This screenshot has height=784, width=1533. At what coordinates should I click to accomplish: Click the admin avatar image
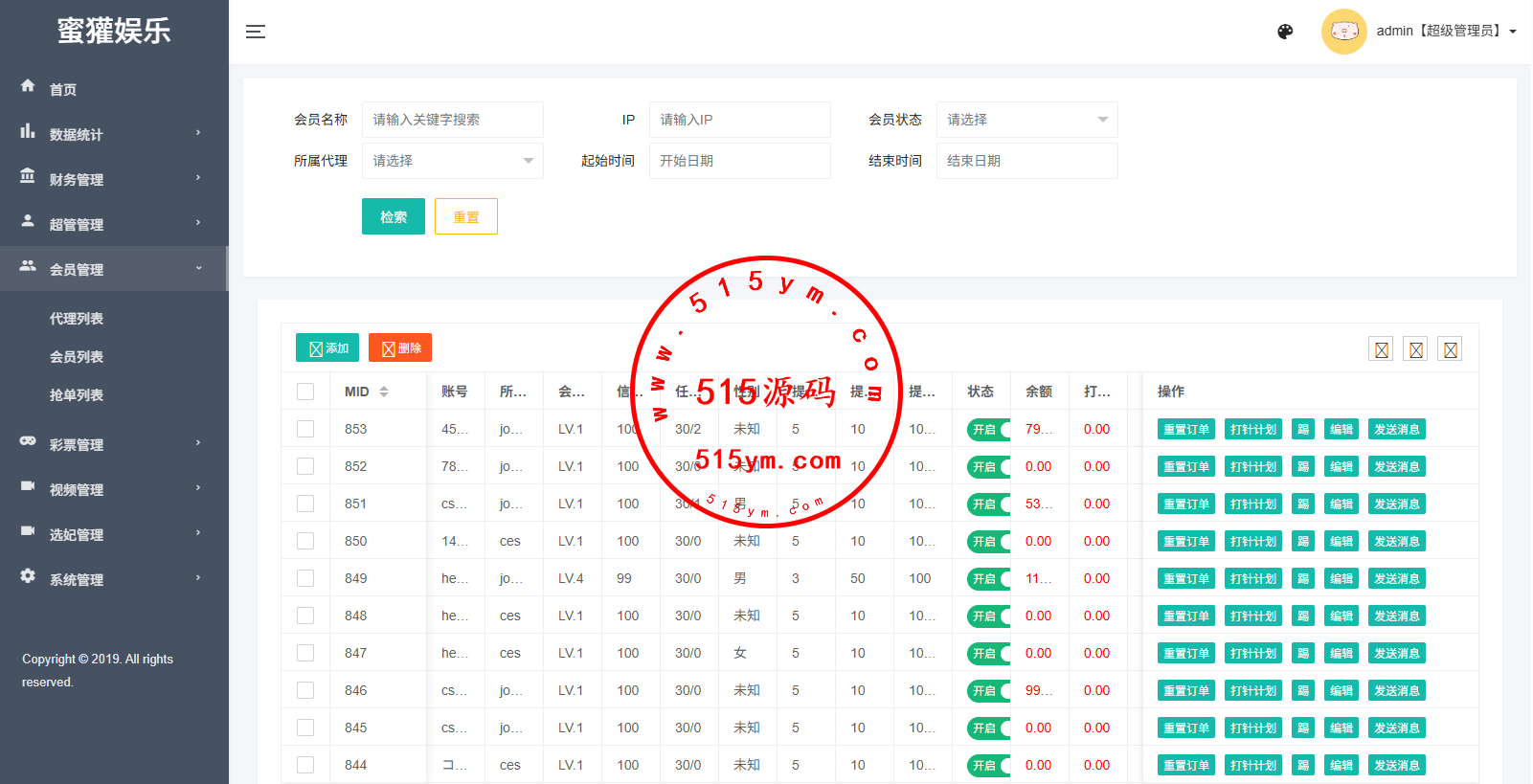1343,32
